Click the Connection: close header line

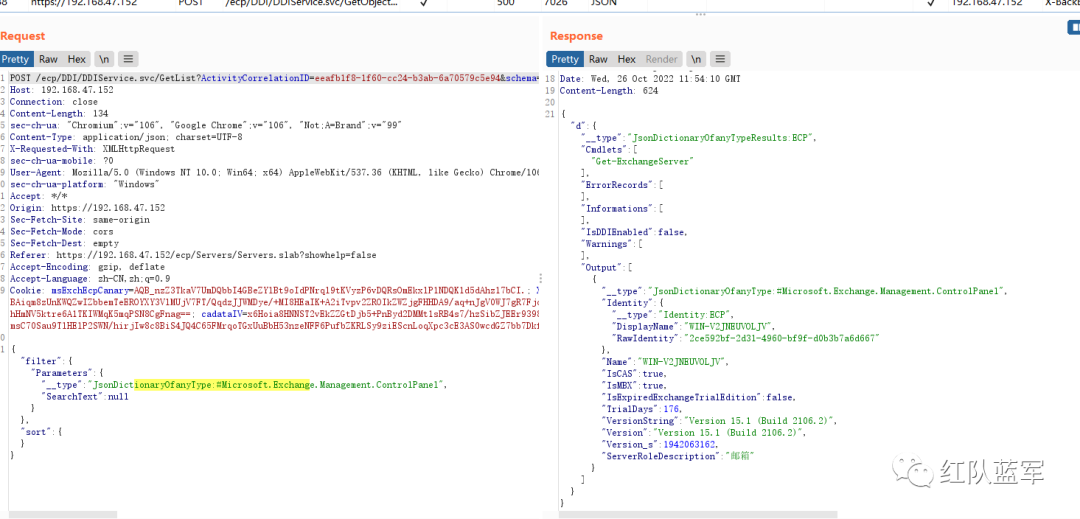point(52,102)
